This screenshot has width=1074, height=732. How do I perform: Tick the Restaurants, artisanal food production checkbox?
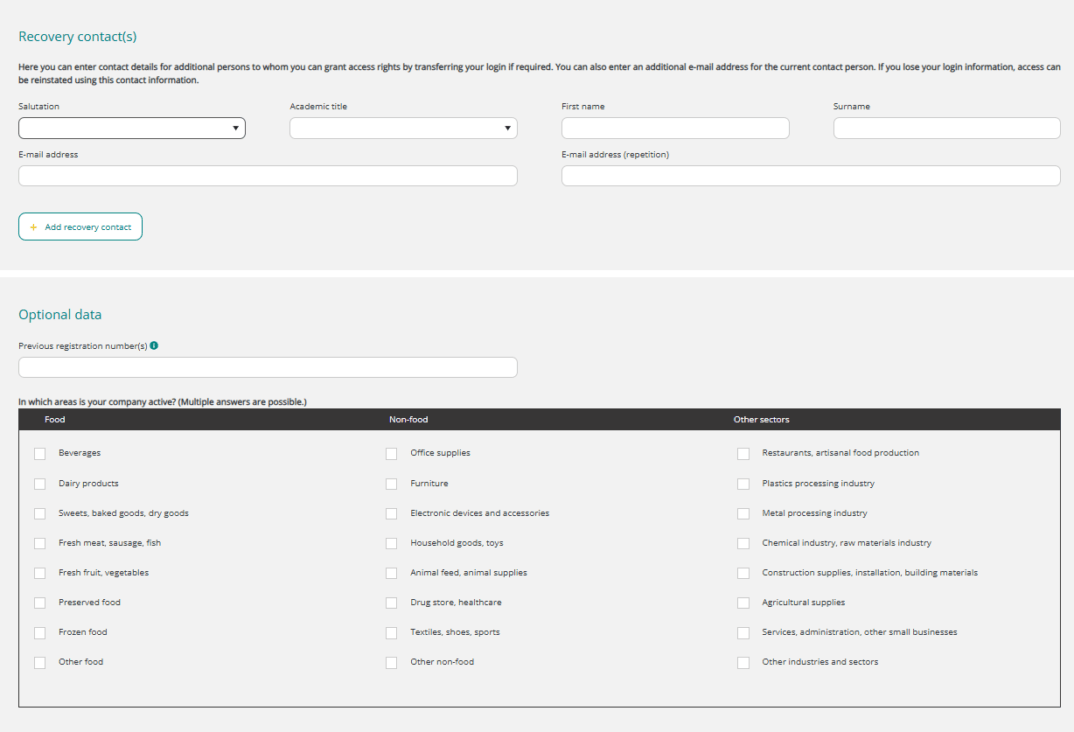(x=743, y=454)
